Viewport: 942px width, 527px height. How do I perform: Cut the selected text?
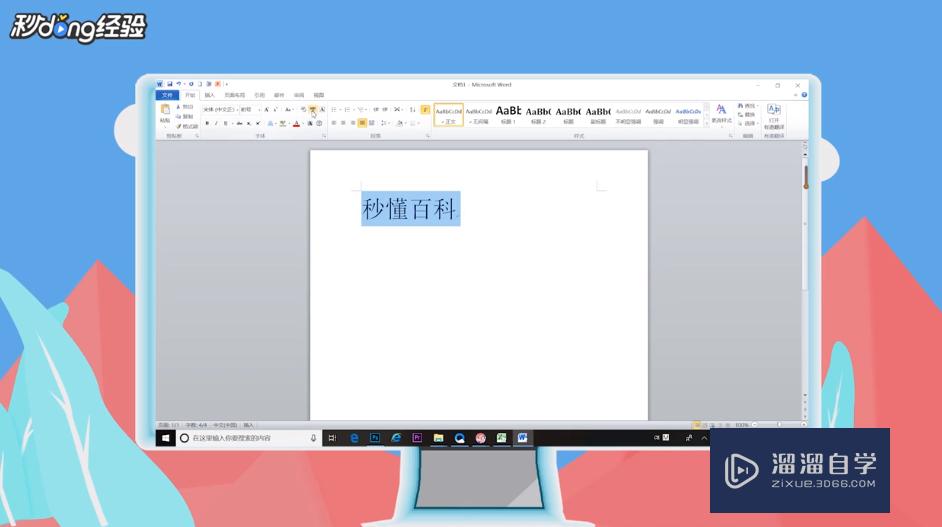[185, 106]
